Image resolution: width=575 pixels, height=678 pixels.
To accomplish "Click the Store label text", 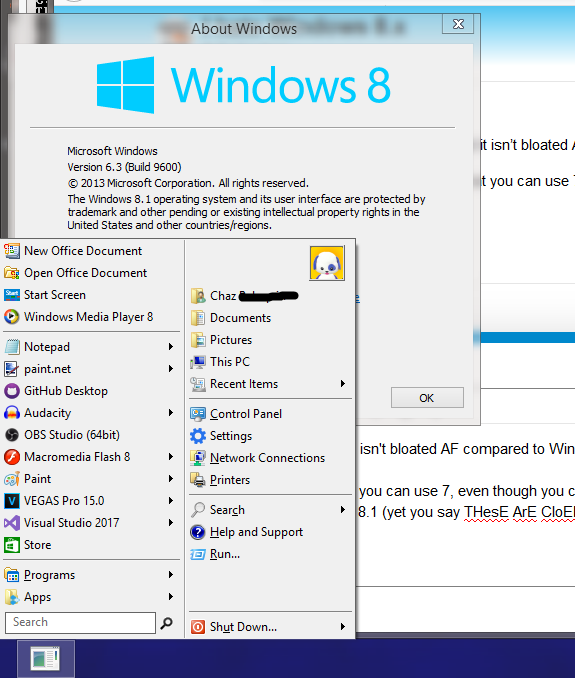I will pyautogui.click(x=38, y=545).
